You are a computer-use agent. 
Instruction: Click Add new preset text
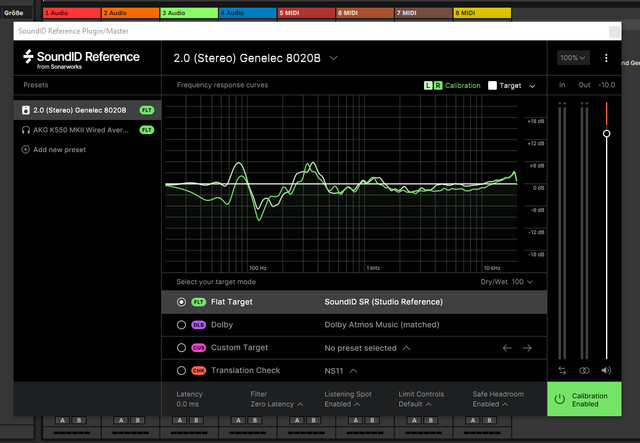[60, 150]
